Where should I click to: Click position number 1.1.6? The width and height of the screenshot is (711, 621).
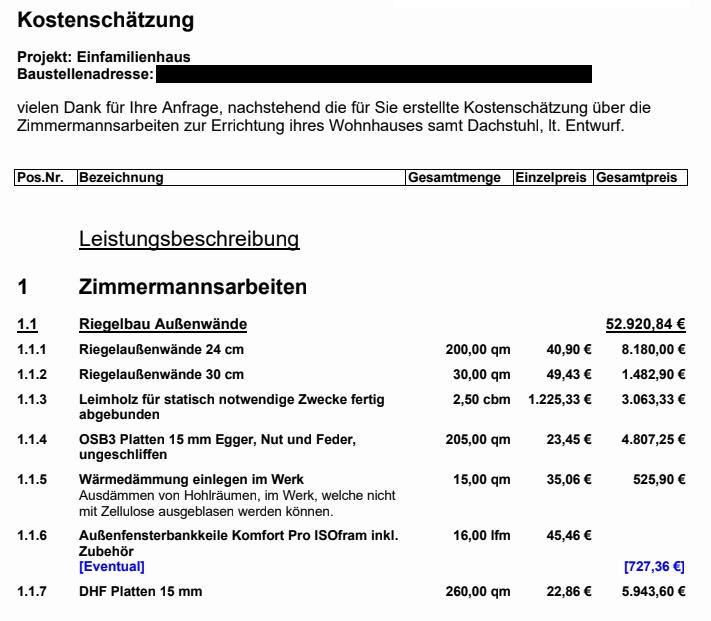(x=32, y=535)
